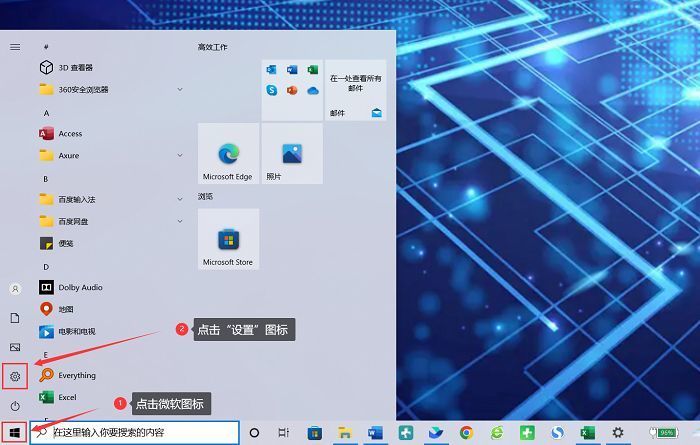Open the Mail (邮件) tile
700x445 pixels.
355,90
